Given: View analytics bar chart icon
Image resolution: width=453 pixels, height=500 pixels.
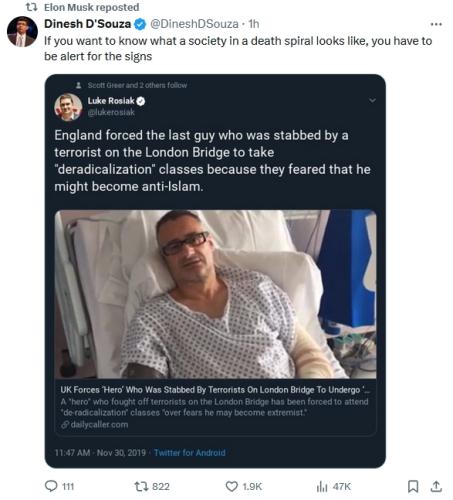Looking at the screenshot, I should [x=322, y=486].
